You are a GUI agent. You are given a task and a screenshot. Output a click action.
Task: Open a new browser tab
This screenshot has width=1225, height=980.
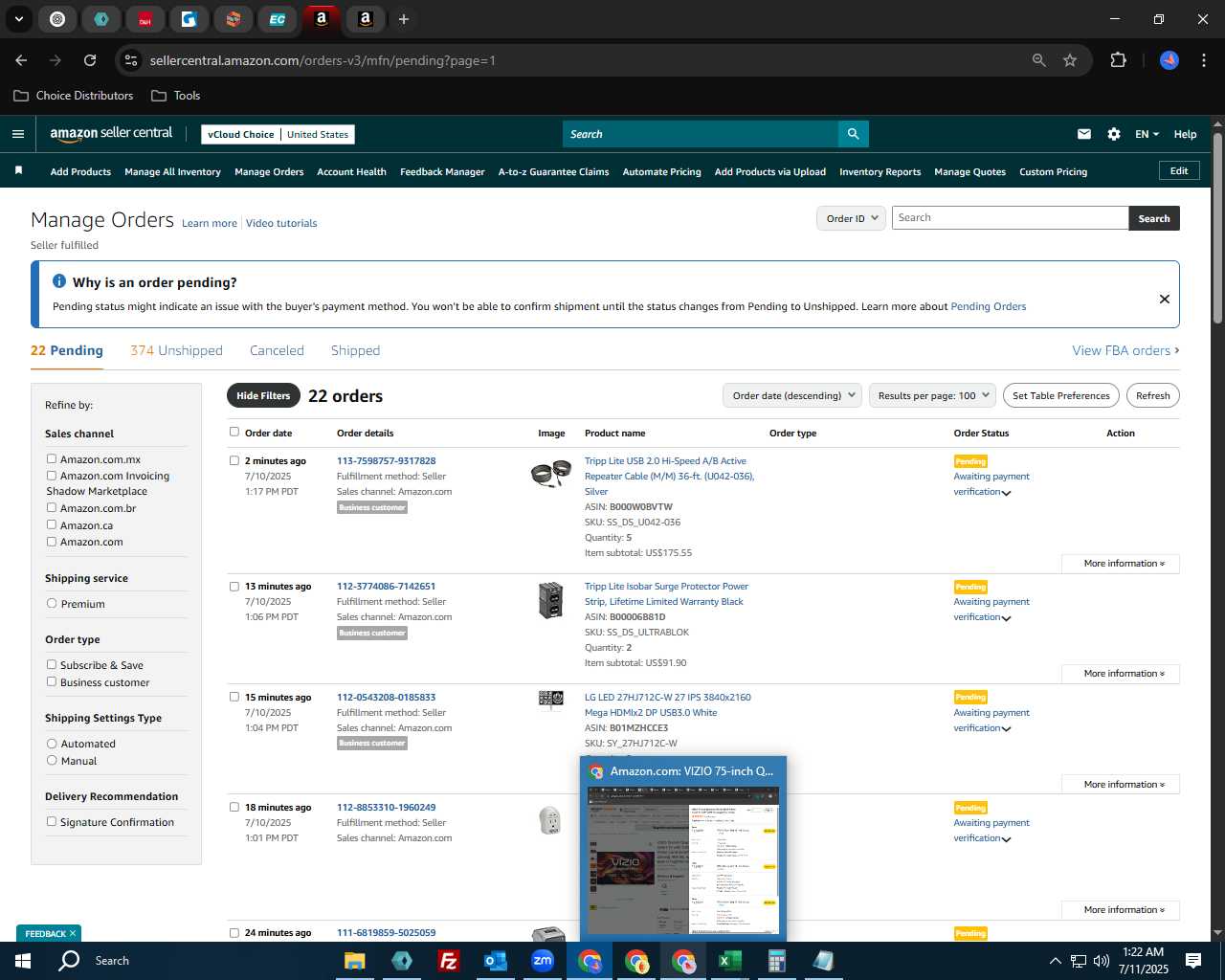tap(404, 19)
